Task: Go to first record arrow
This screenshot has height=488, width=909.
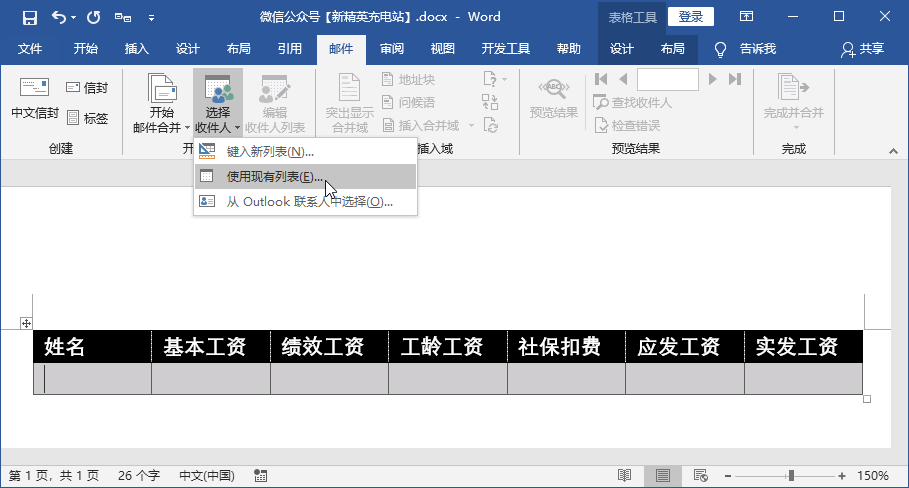Action: [x=601, y=79]
